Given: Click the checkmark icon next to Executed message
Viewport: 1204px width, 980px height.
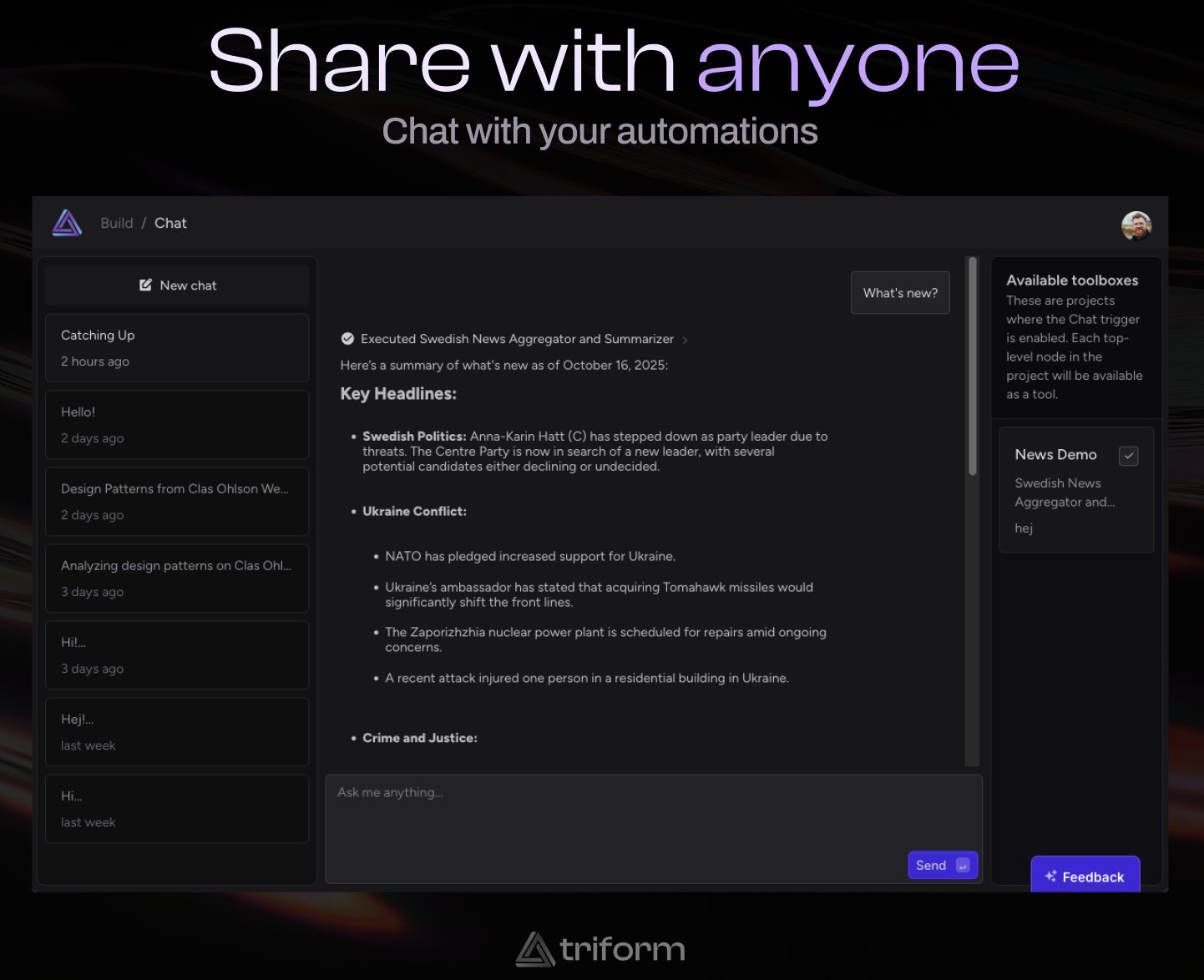Looking at the screenshot, I should point(347,339).
